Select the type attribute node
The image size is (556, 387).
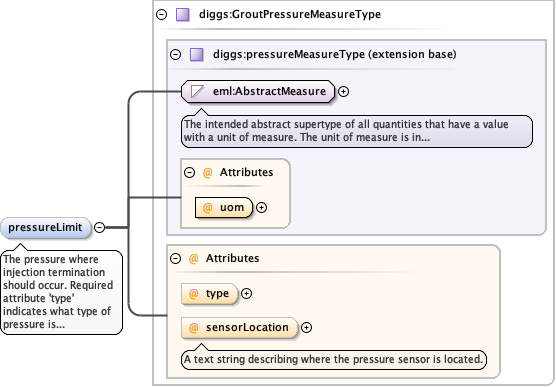click(209, 294)
